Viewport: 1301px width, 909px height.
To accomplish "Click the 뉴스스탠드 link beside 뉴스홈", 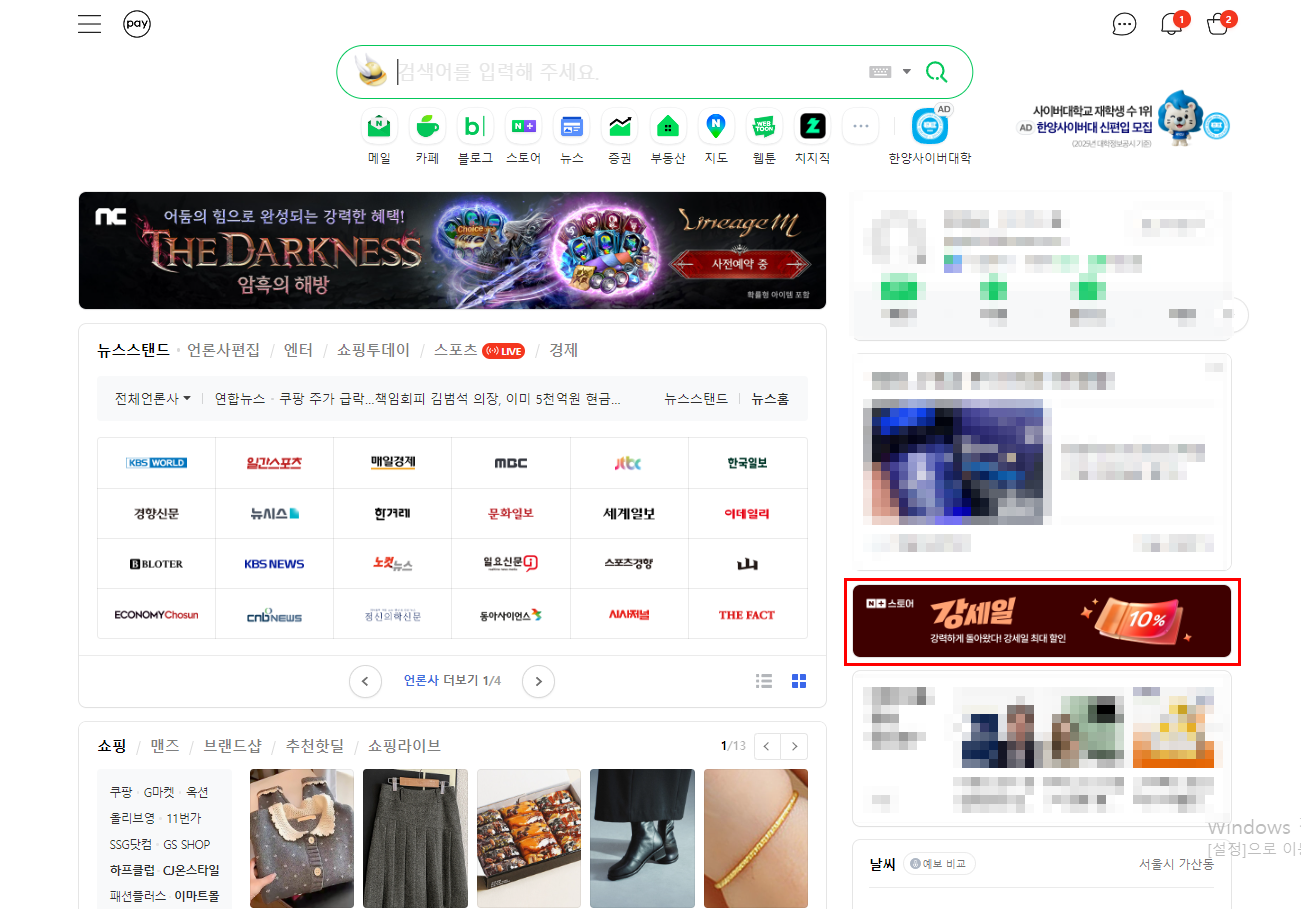I will click(x=696, y=398).
